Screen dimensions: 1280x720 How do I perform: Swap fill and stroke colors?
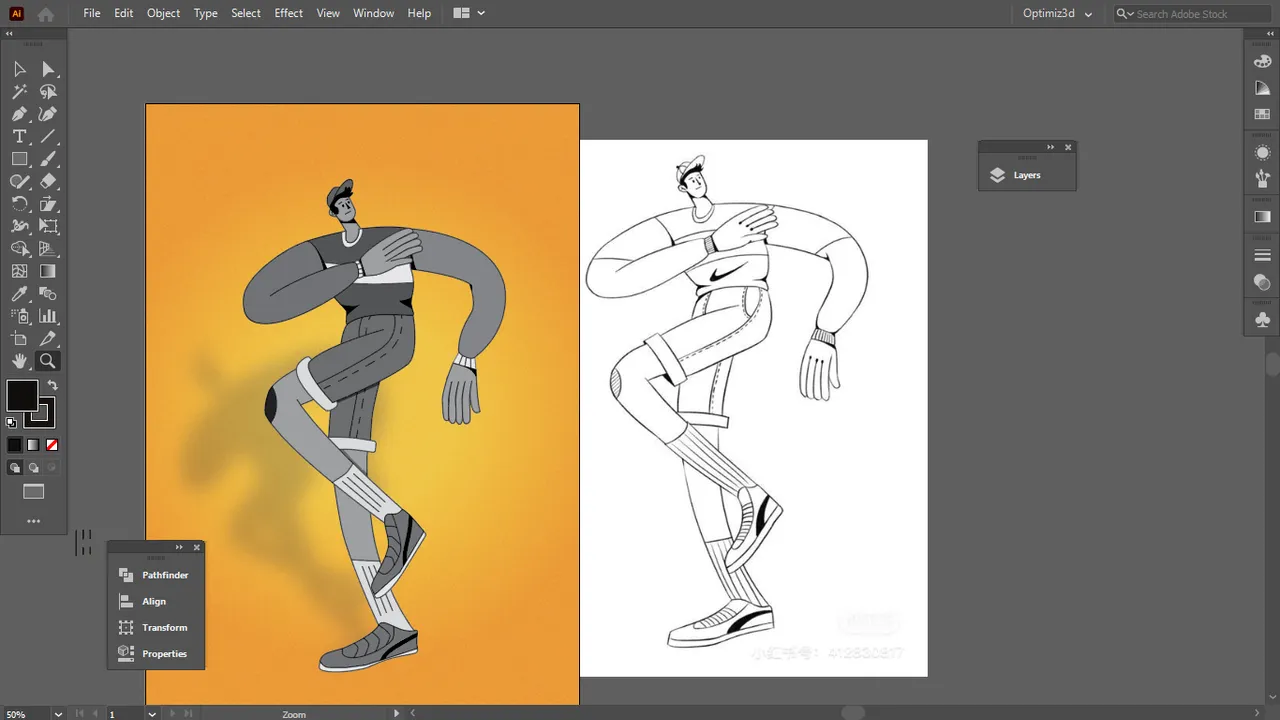[52, 385]
